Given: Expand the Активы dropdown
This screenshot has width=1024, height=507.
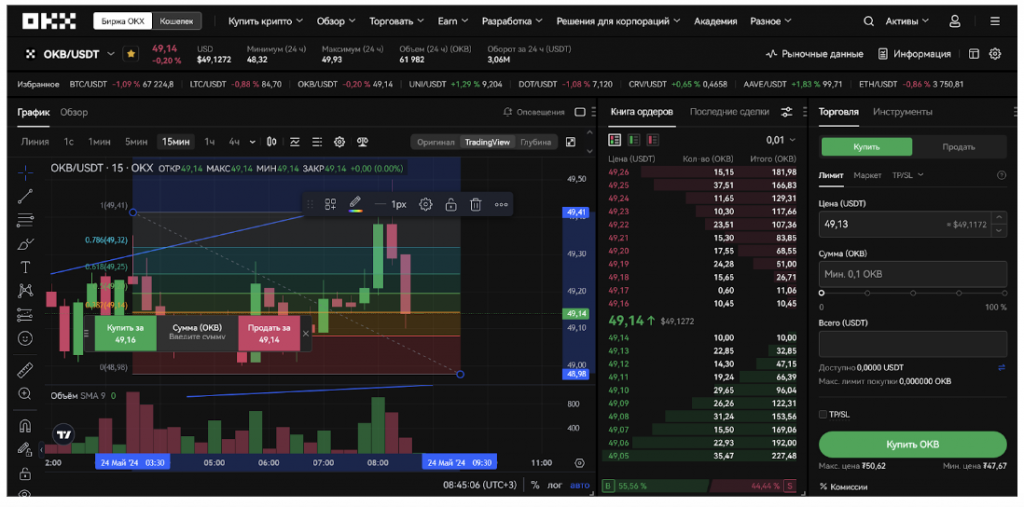Looking at the screenshot, I should (908, 21).
